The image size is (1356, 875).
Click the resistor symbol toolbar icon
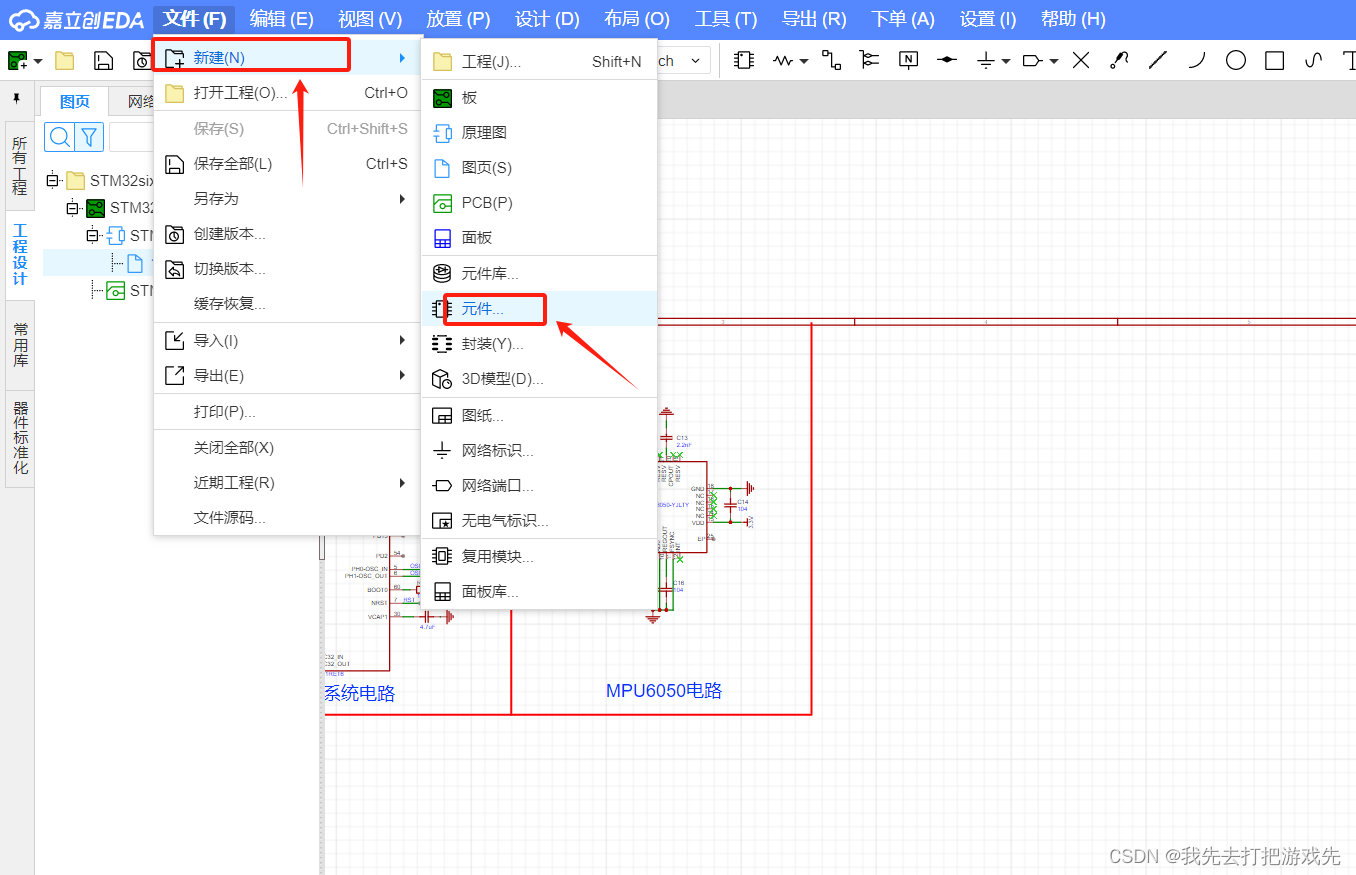(783, 60)
